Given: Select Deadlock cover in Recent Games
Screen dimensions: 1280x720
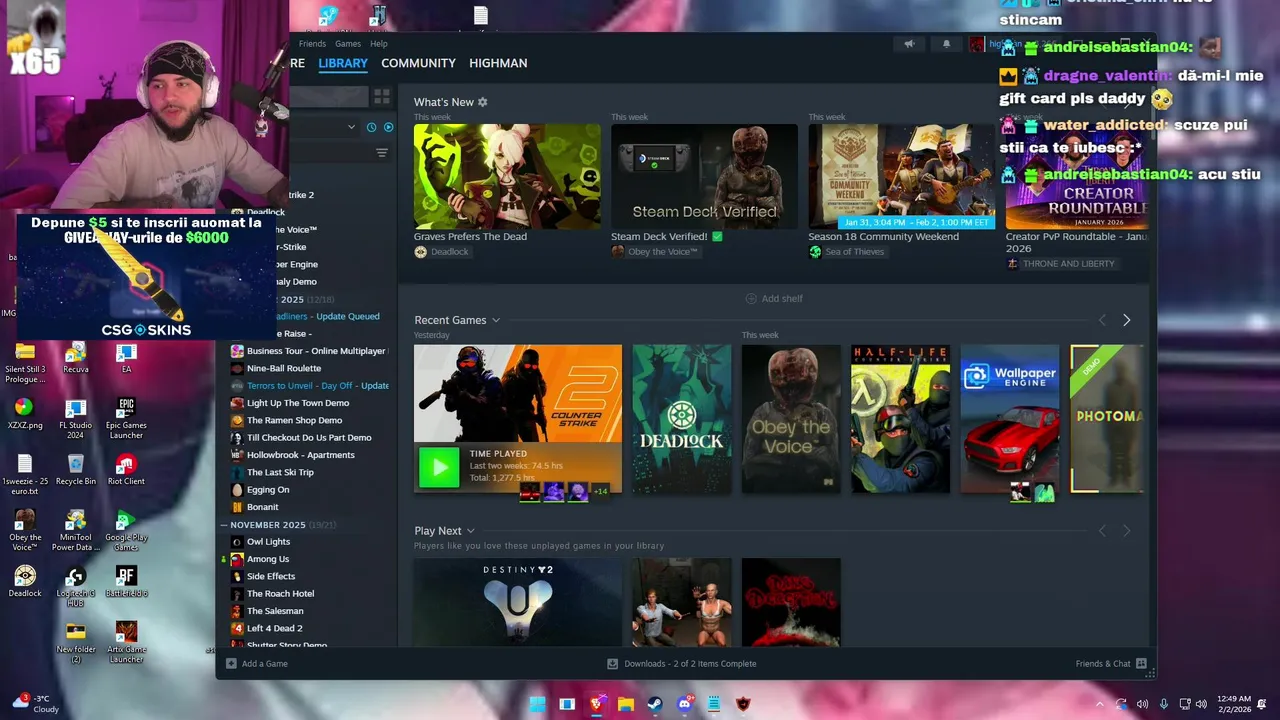Looking at the screenshot, I should coord(682,419).
